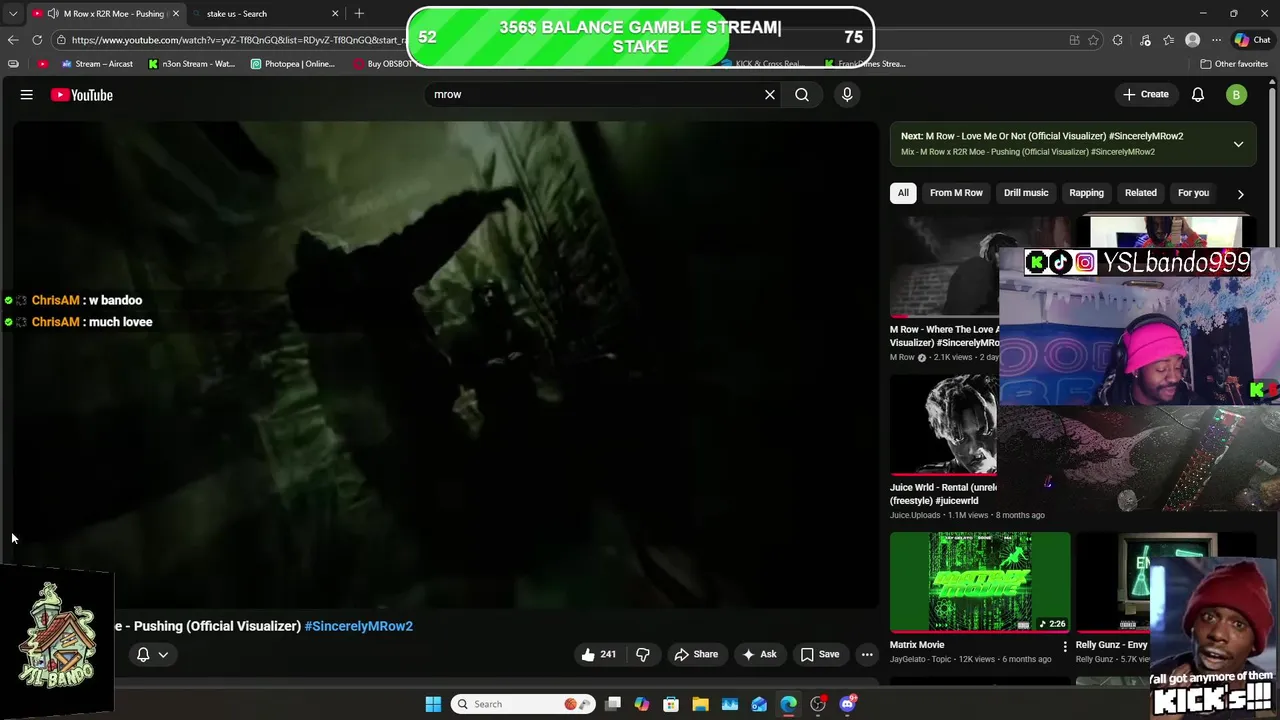Image resolution: width=1280 pixels, height=720 pixels.
Task: Start voice search with microphone
Action: [x=847, y=95]
